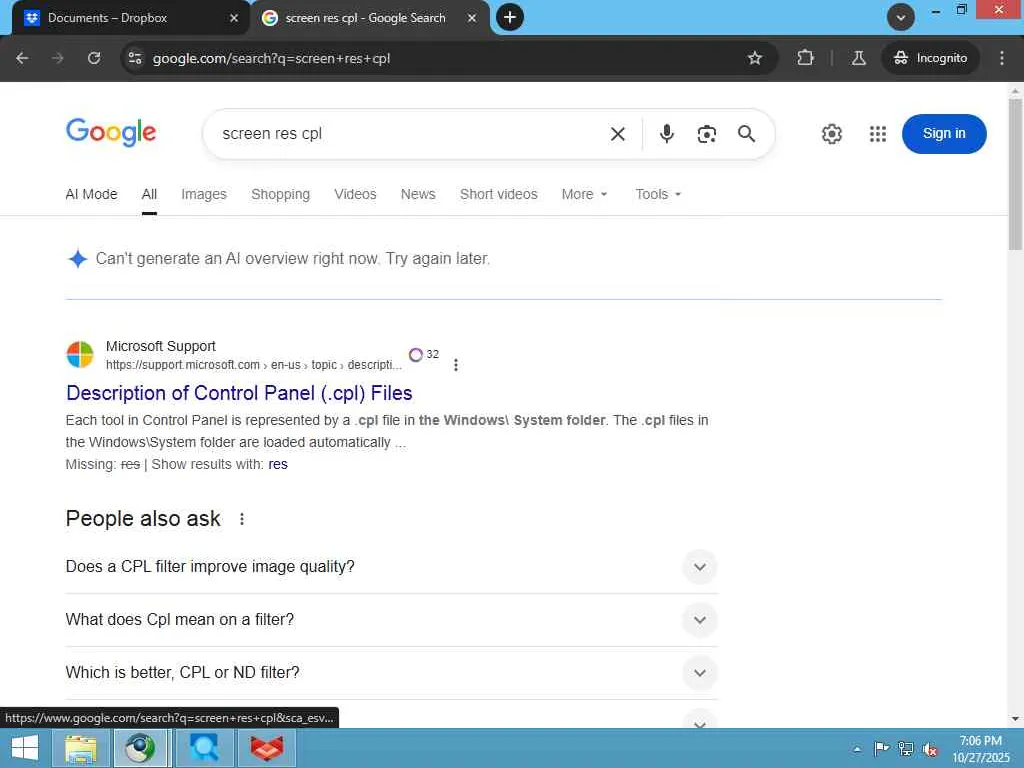The image size is (1024, 768).
Task: Click the Incognito indicator button
Action: tap(931, 58)
